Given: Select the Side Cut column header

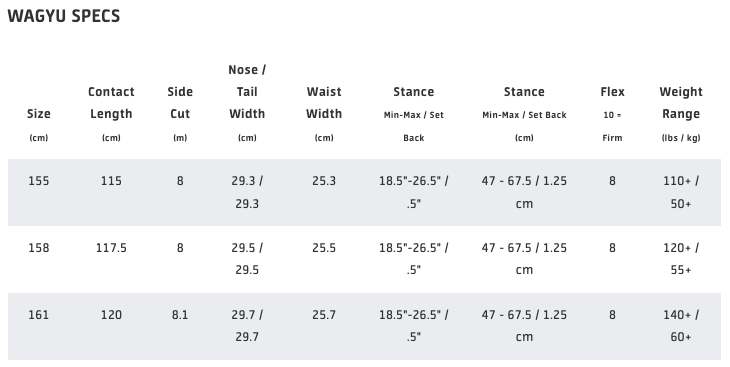Looking at the screenshot, I should coord(180,114).
